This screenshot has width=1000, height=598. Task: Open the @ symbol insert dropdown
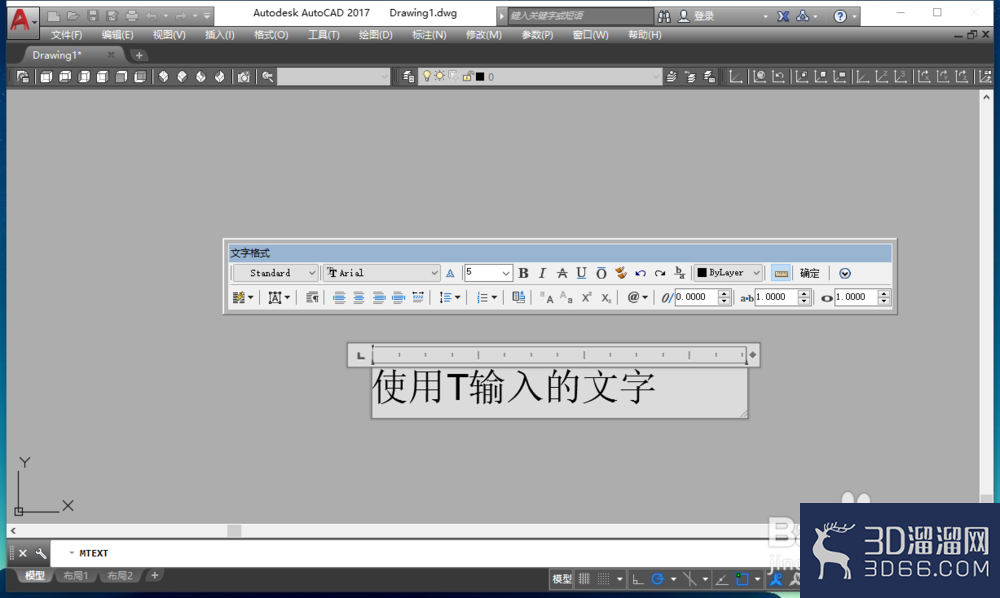pos(637,297)
